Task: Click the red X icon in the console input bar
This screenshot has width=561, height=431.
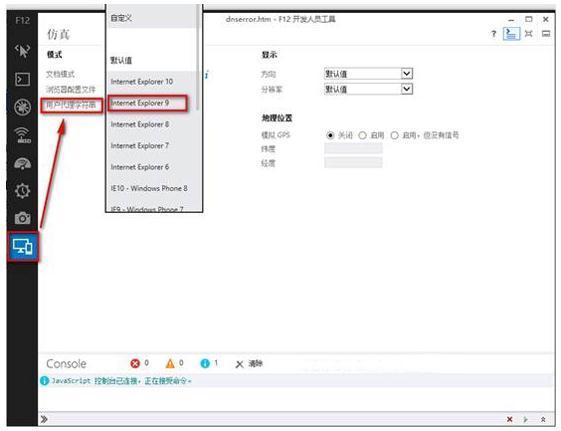Action: [509, 419]
